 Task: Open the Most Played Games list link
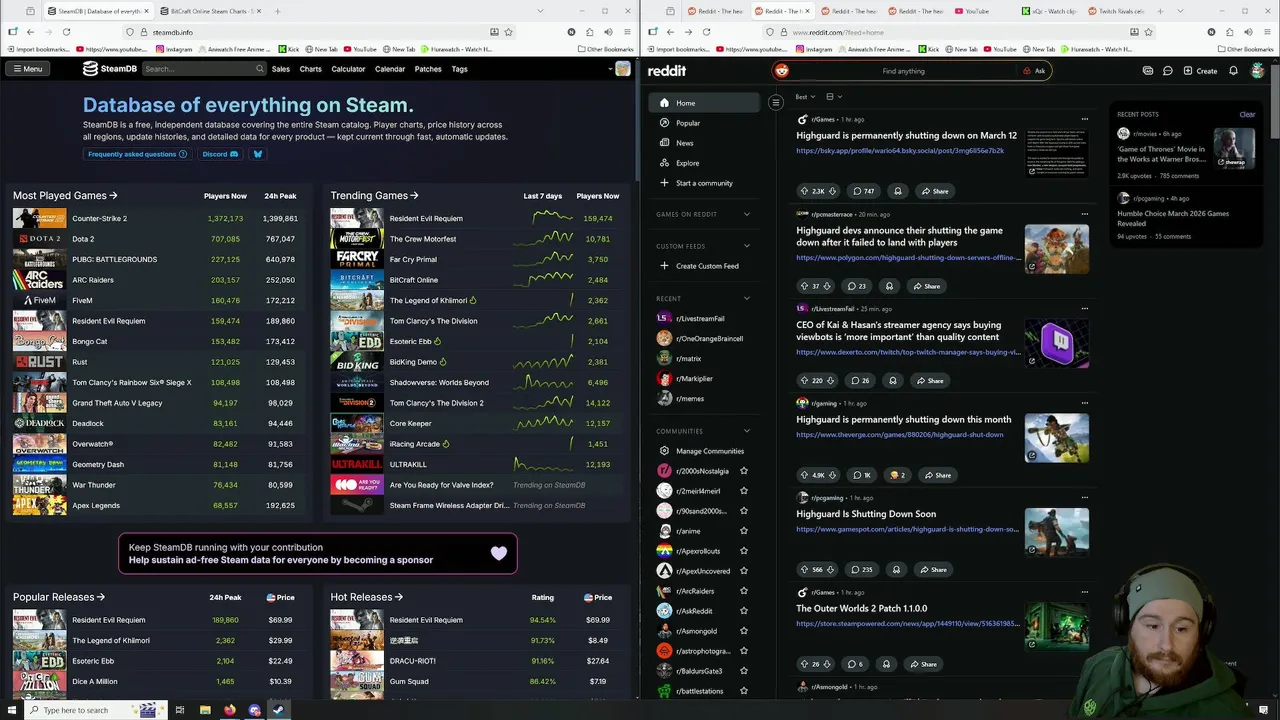pyautogui.click(x=65, y=196)
